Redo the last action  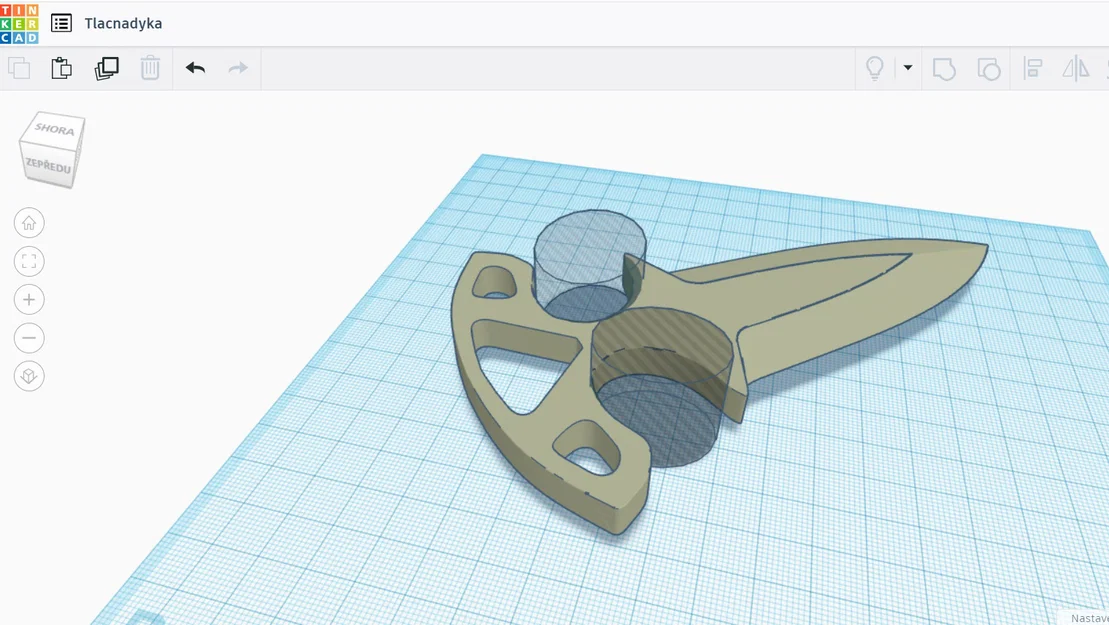coord(237,68)
